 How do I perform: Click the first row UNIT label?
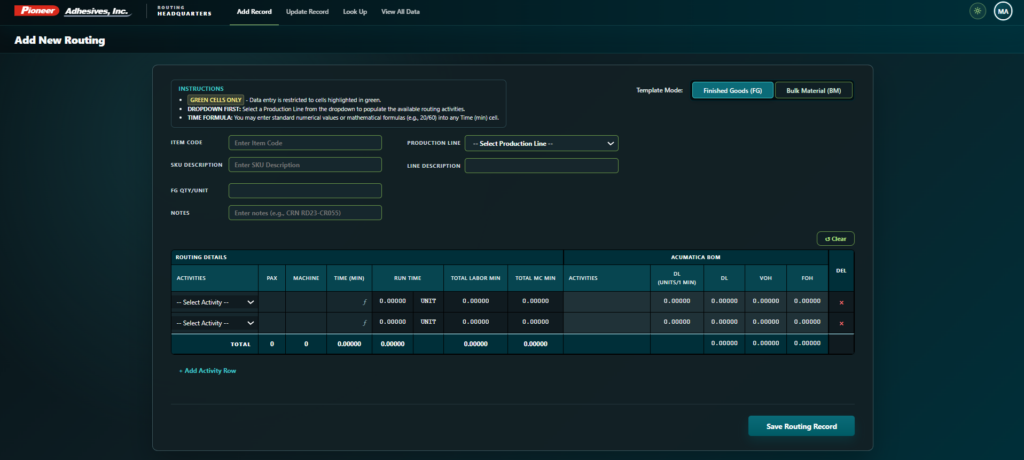428,302
